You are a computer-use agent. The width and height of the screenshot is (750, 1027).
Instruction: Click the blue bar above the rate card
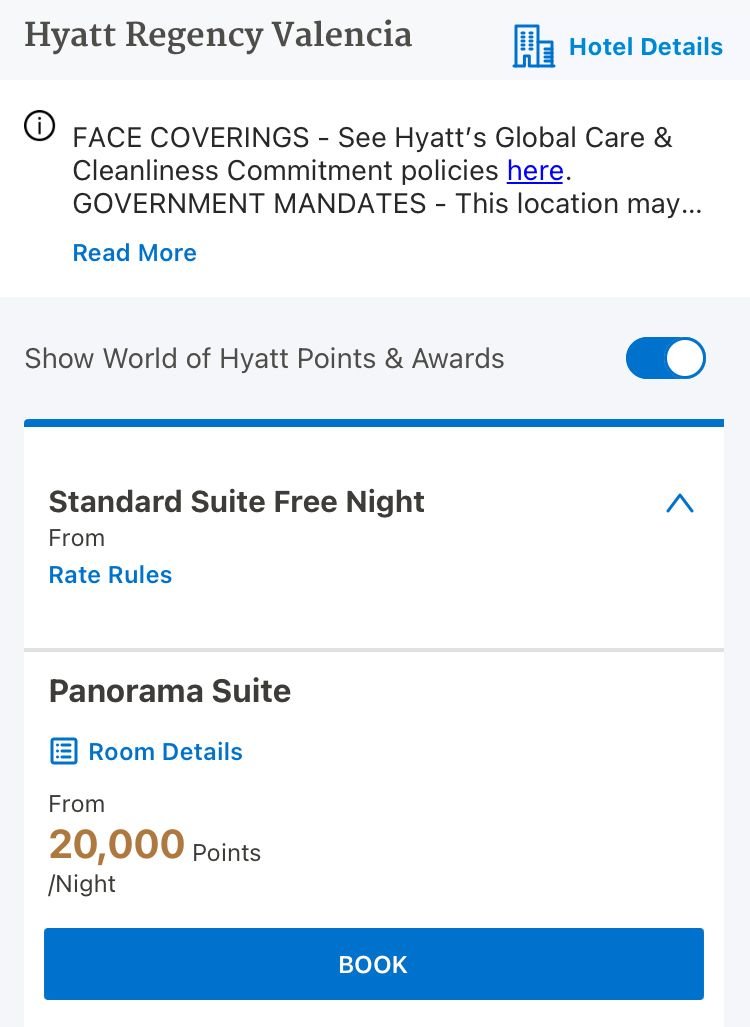374,423
